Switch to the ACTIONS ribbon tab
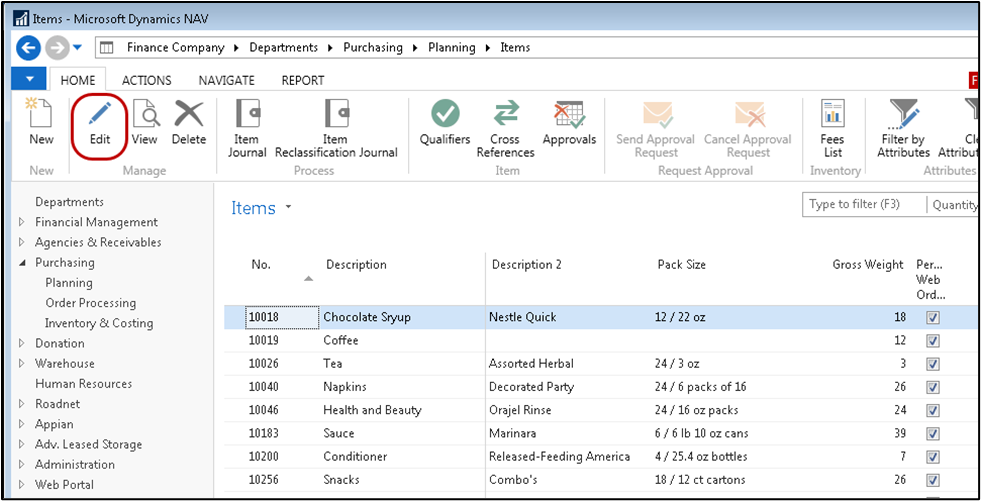 [146, 81]
